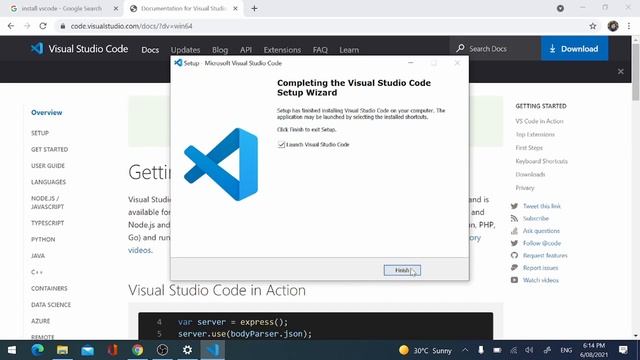Viewport: 640px width, 360px height.
Task: Close the Documentation for Visual Studio tab
Action: pyautogui.click(x=236, y=8)
